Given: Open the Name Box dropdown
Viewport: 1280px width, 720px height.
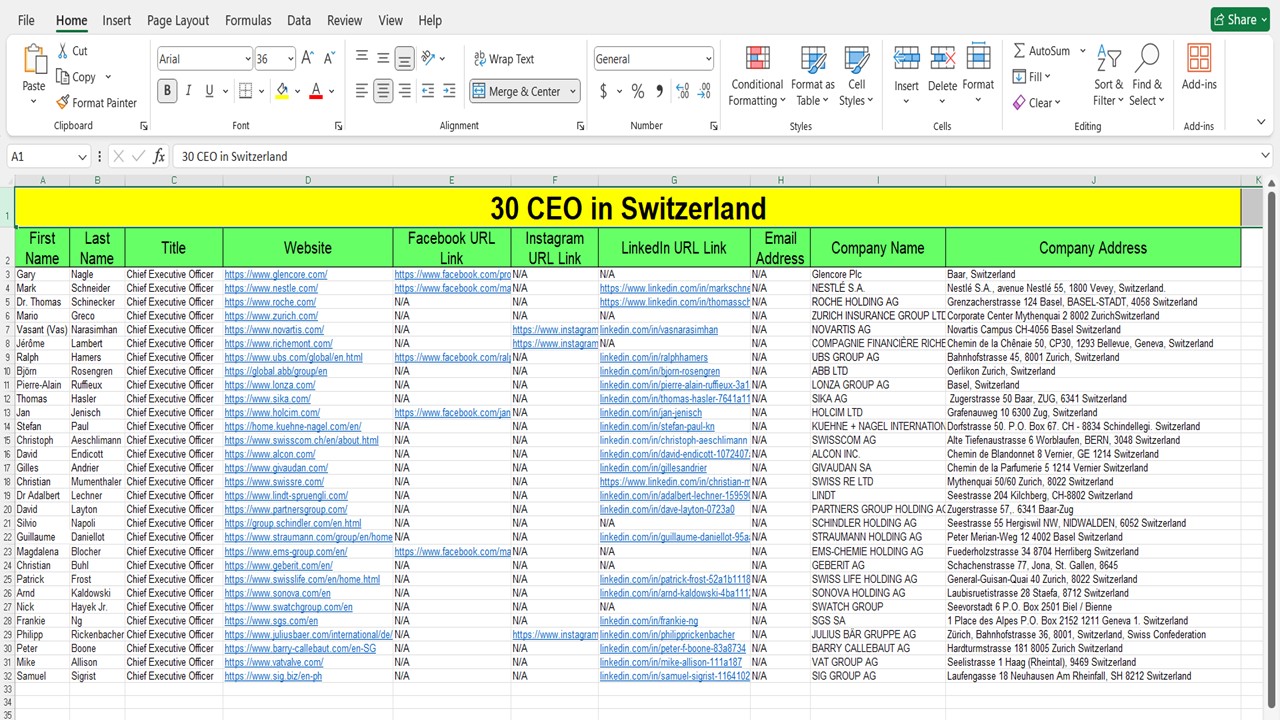Looking at the screenshot, I should tap(81, 157).
